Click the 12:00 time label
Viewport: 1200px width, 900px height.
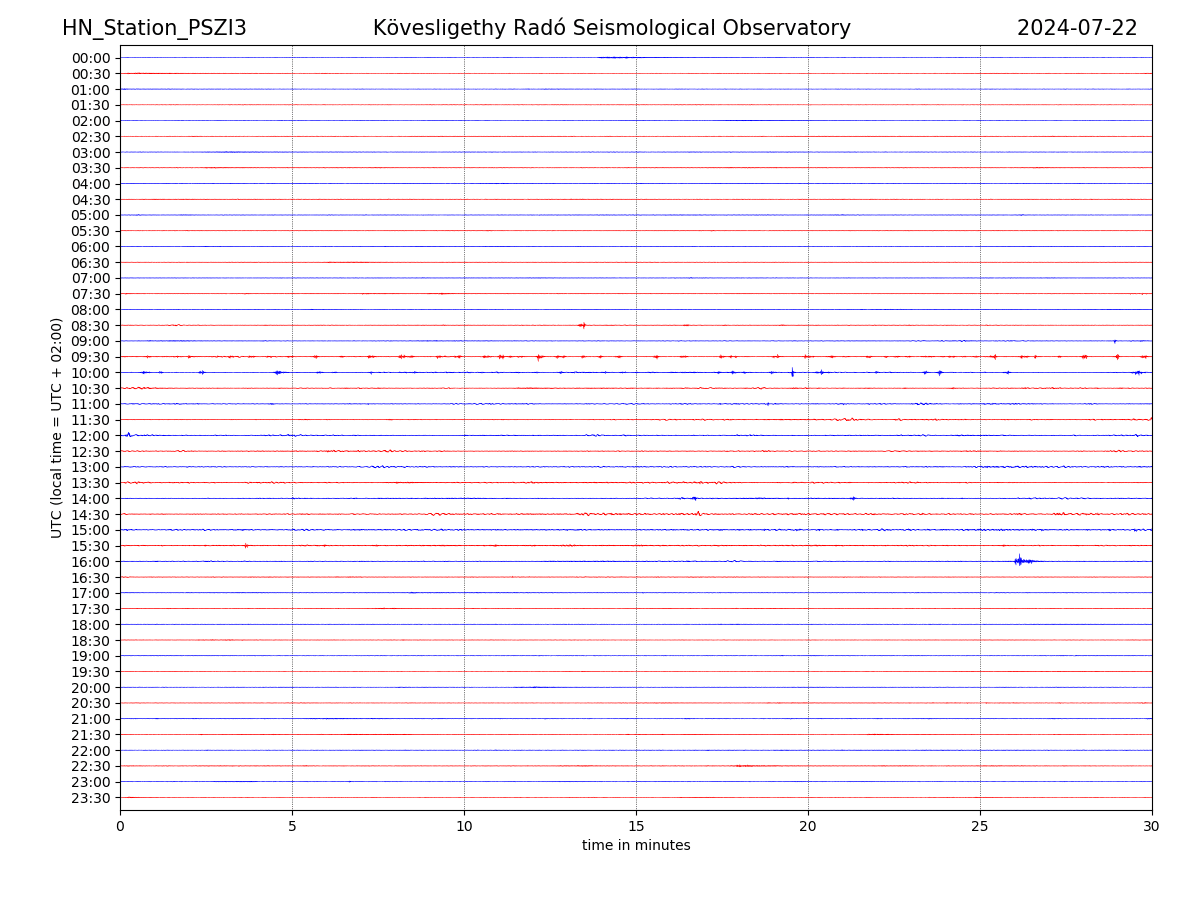click(90, 436)
